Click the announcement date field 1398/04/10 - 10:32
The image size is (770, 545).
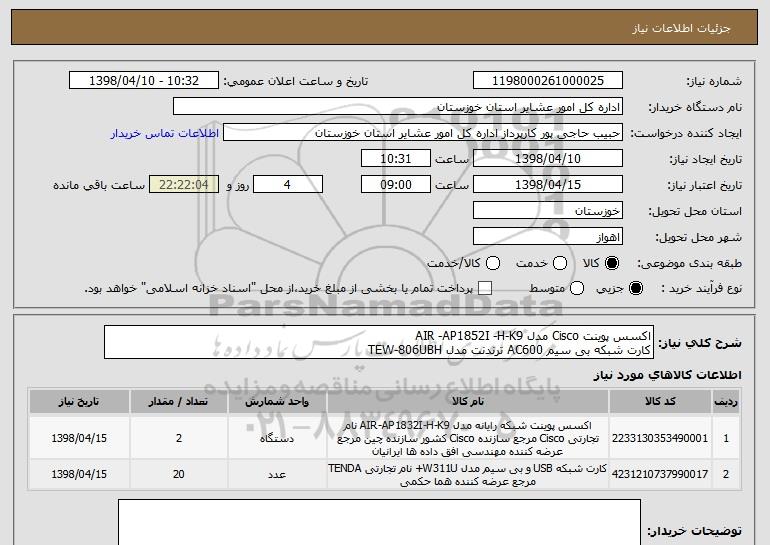pyautogui.click(x=144, y=81)
